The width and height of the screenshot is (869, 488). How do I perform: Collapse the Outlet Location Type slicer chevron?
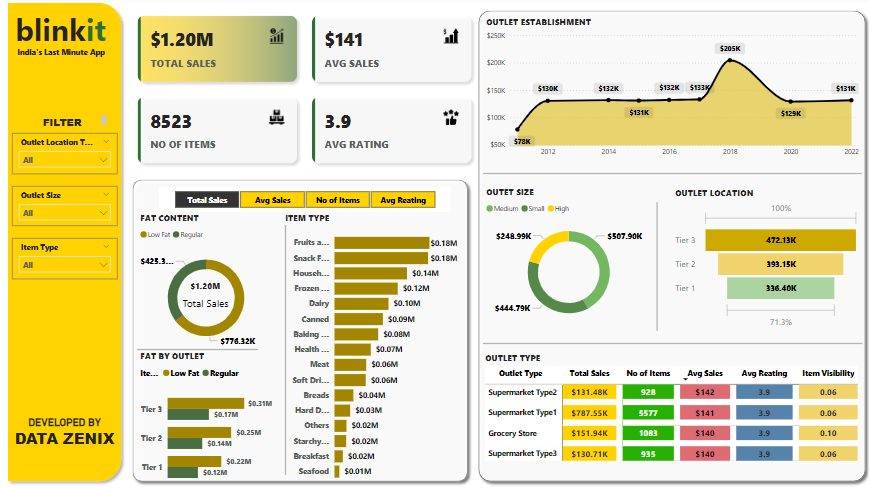pyautogui.click(x=106, y=142)
